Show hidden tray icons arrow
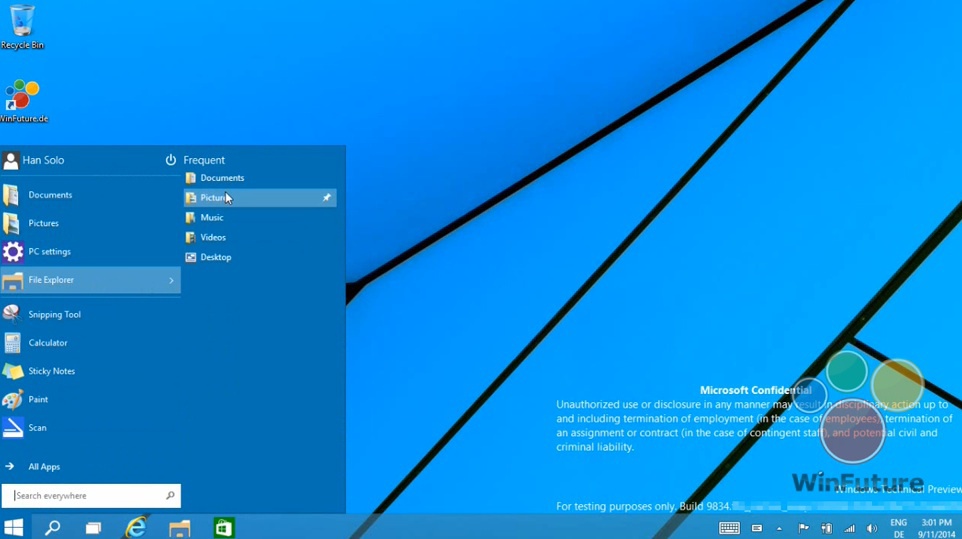Screen dimensions: 962x539 (779, 528)
